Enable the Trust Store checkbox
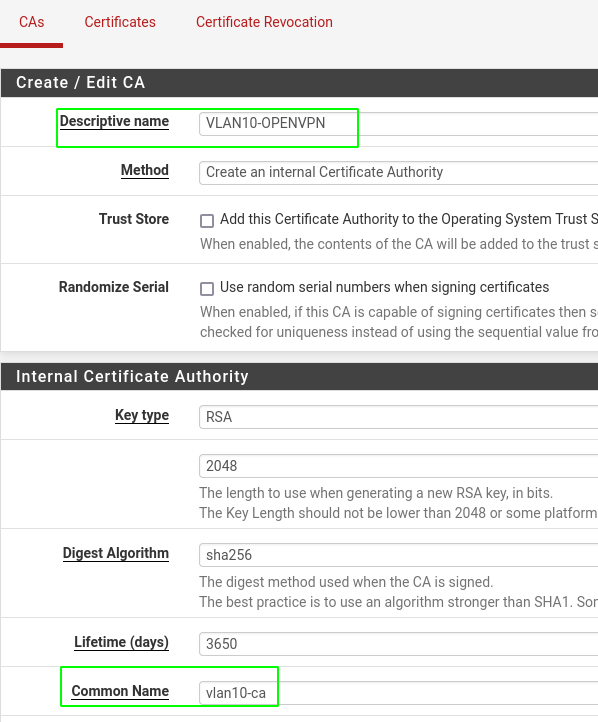Screen dimensions: 598x722 [207, 221]
